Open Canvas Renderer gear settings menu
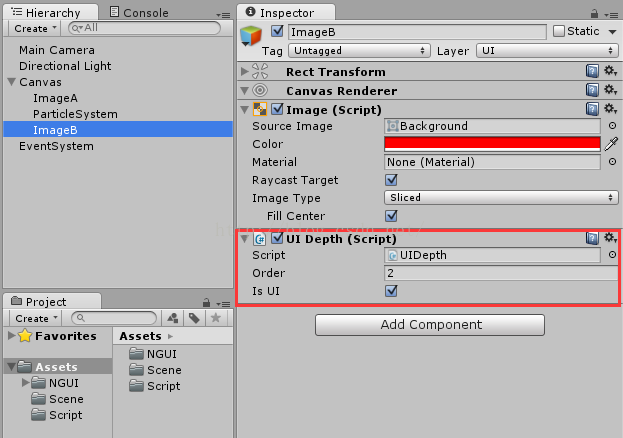Screen dimensions: 623x438 click(x=610, y=90)
